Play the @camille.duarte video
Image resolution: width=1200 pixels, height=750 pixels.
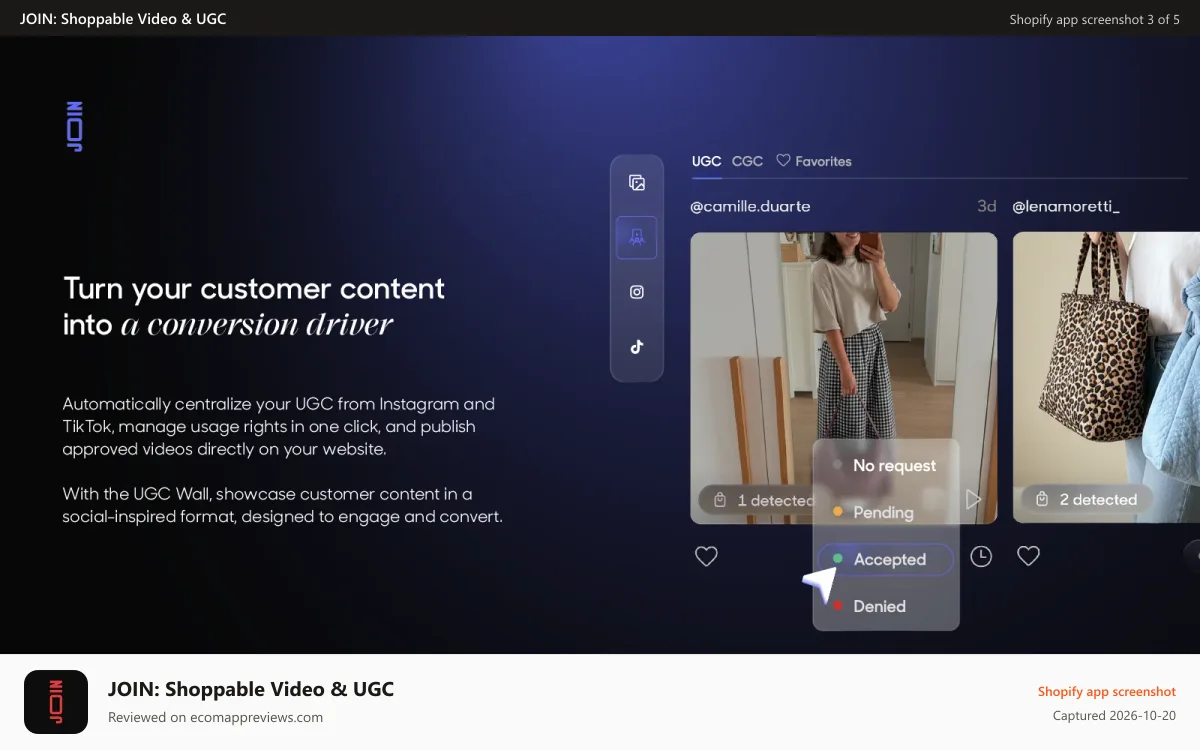click(x=973, y=499)
